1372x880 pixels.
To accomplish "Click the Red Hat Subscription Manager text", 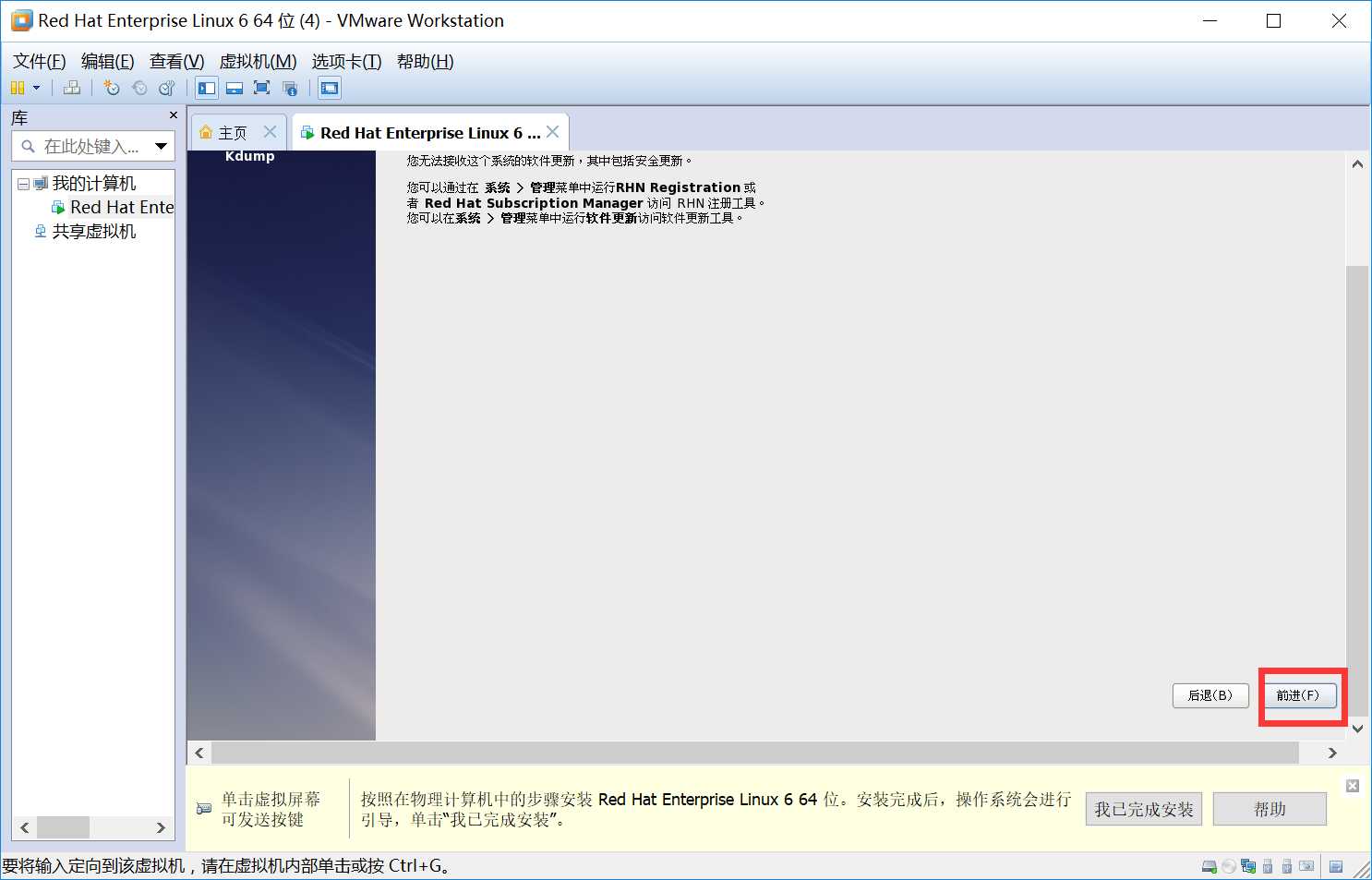I will [534, 203].
